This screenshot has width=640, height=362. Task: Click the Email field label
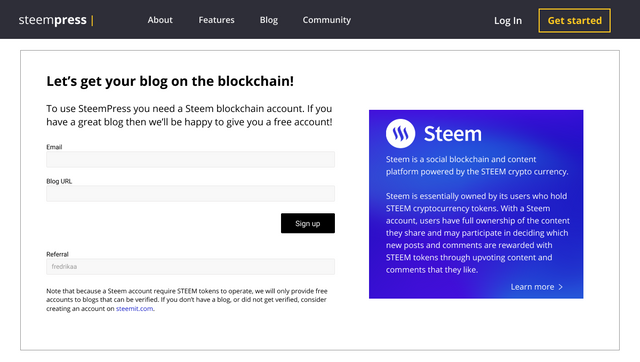pos(54,147)
